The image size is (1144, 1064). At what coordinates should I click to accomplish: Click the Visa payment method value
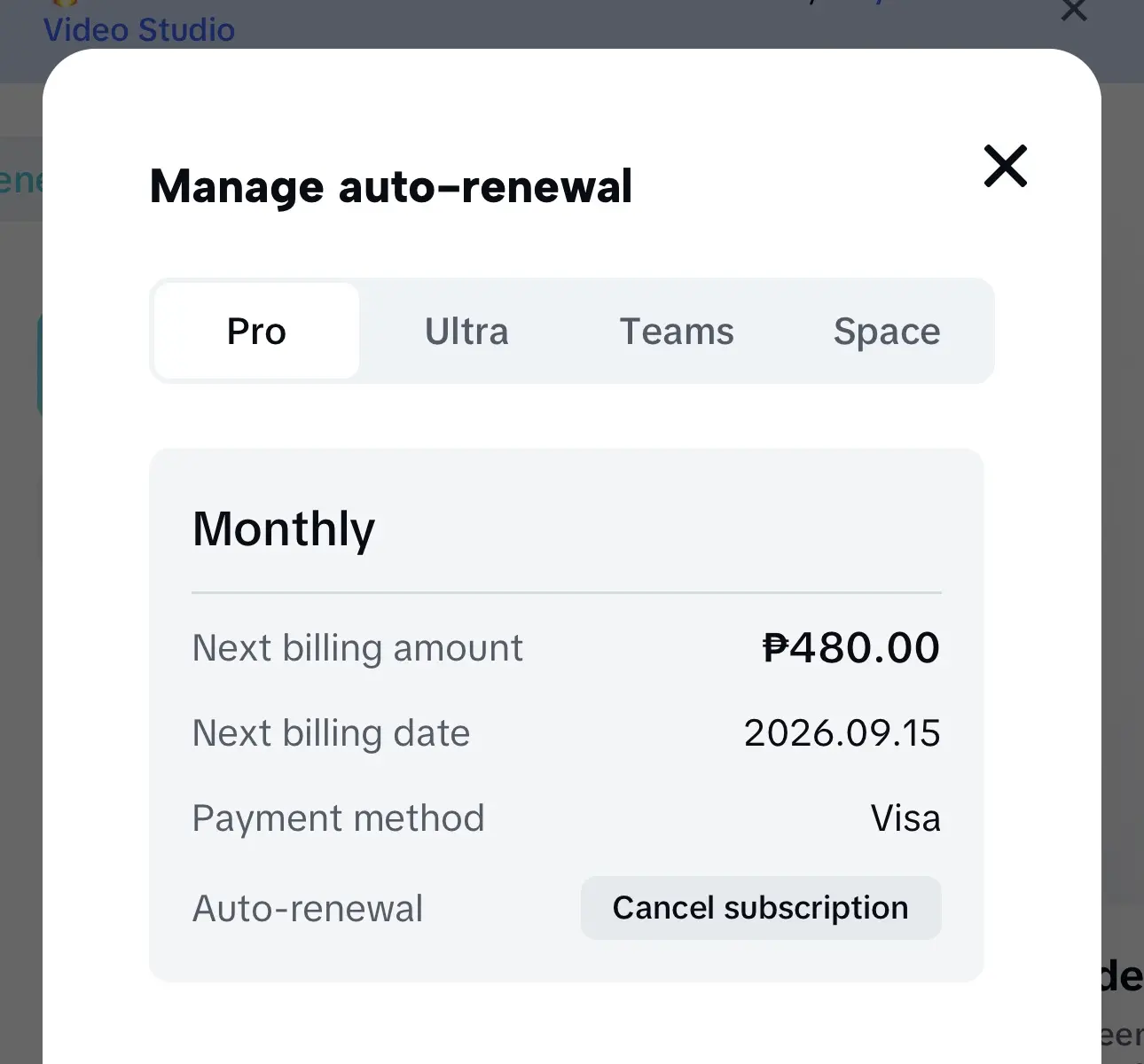905,818
